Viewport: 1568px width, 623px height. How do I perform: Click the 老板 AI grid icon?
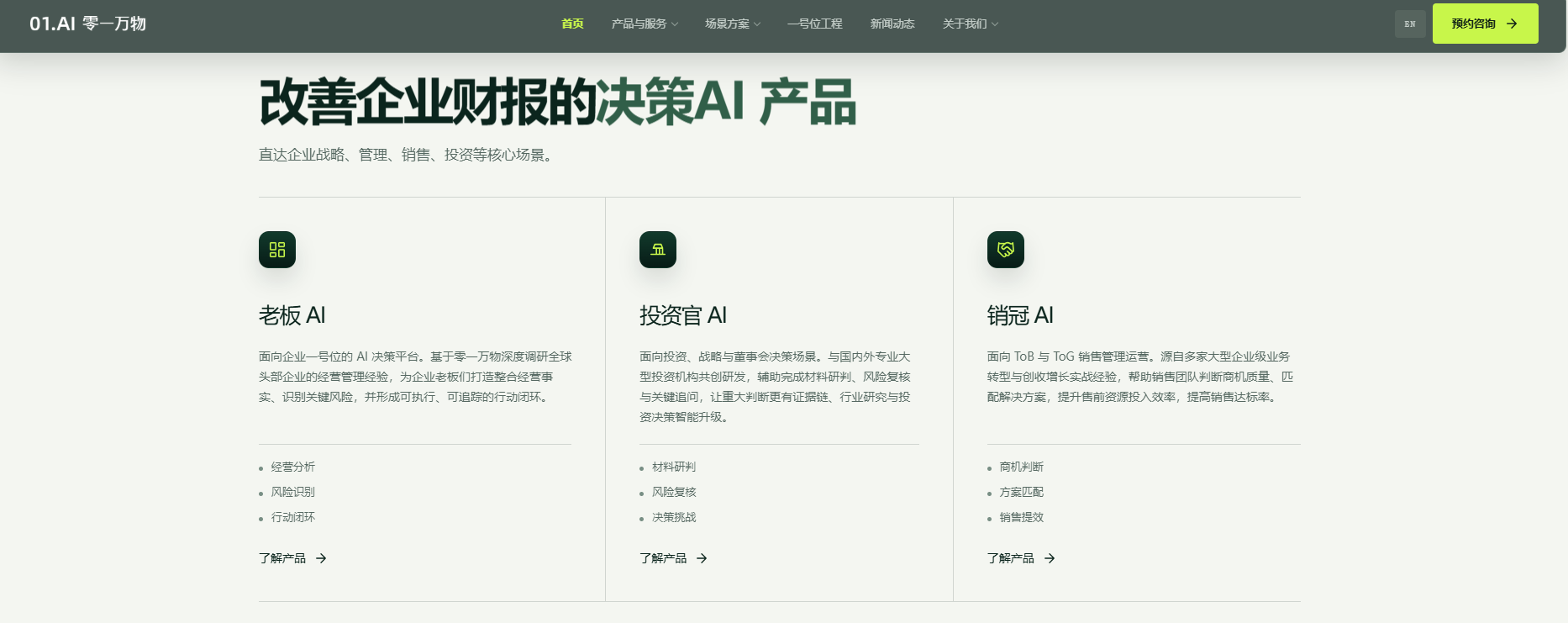coord(277,250)
